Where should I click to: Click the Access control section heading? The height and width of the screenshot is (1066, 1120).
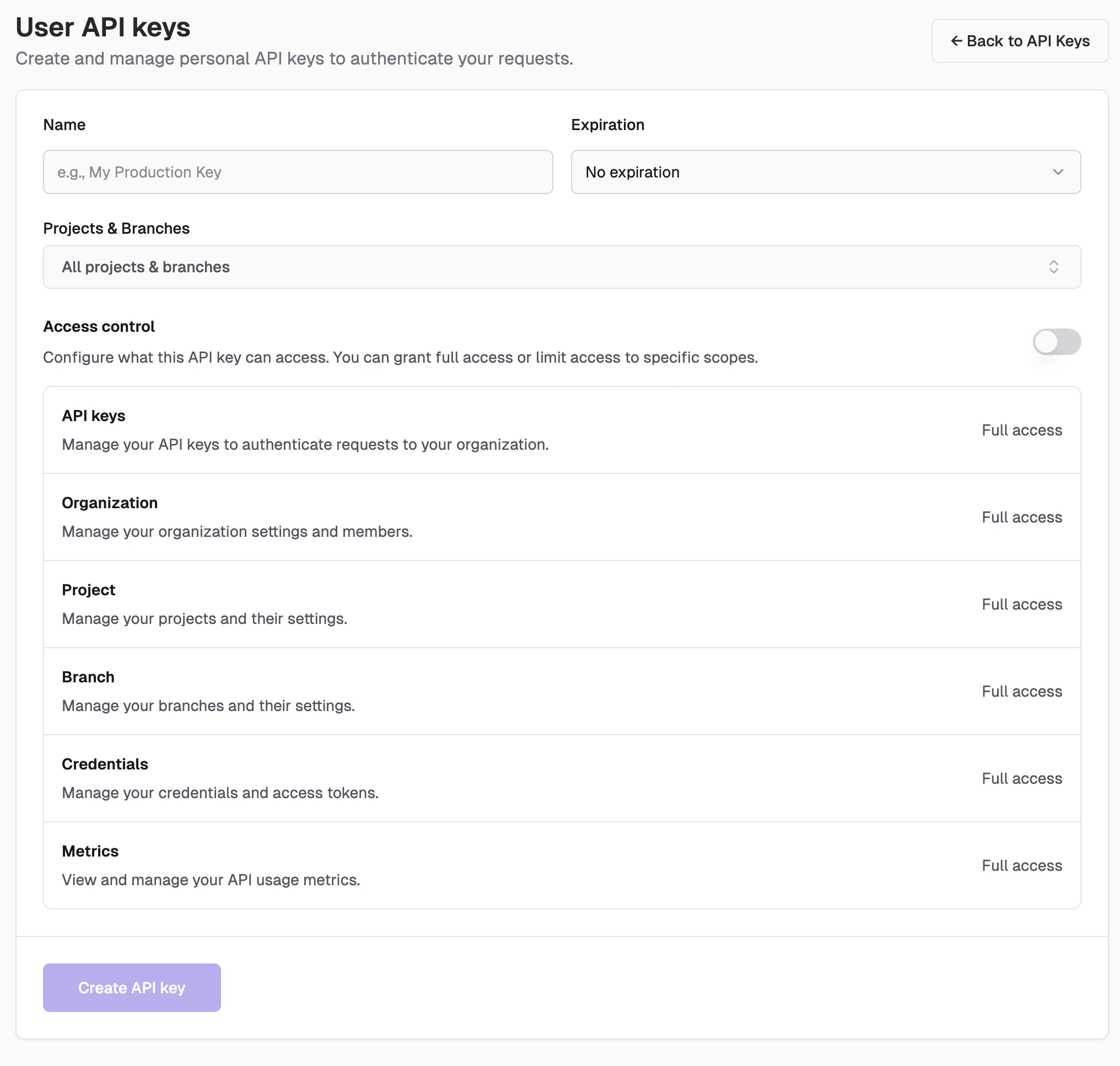pos(99,326)
